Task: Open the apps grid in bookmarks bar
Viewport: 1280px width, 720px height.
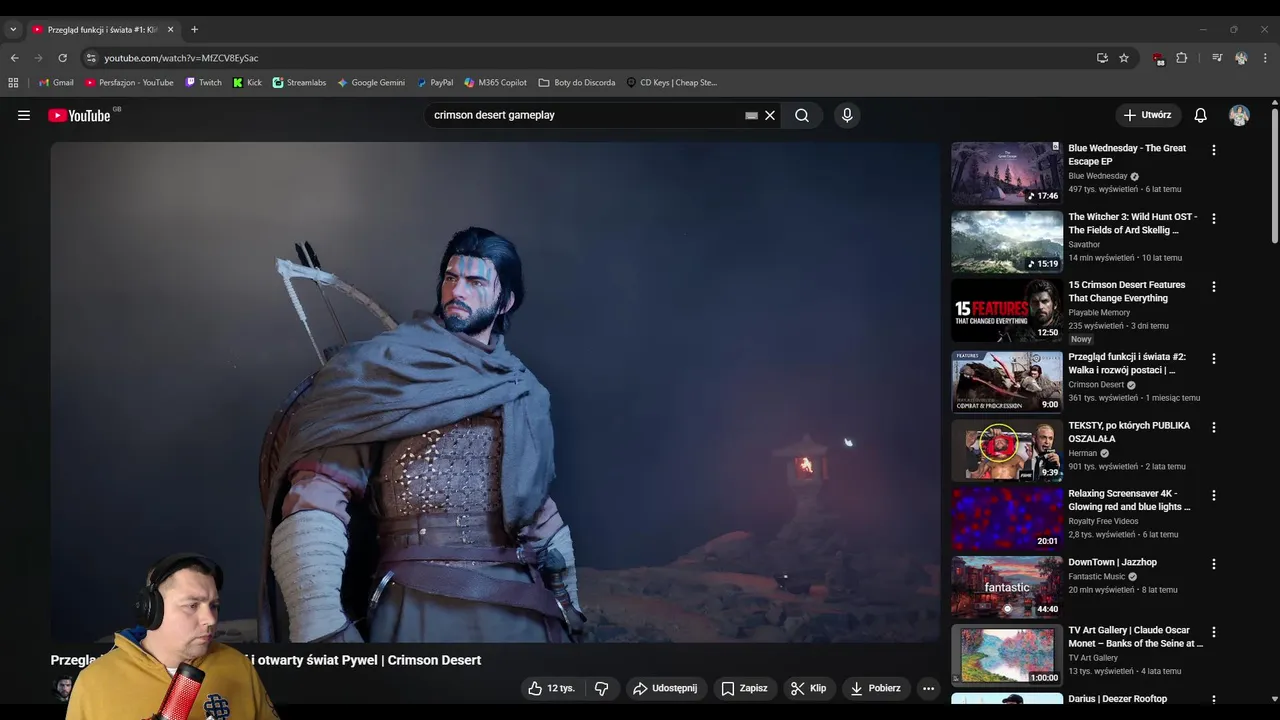Action: click(x=13, y=83)
